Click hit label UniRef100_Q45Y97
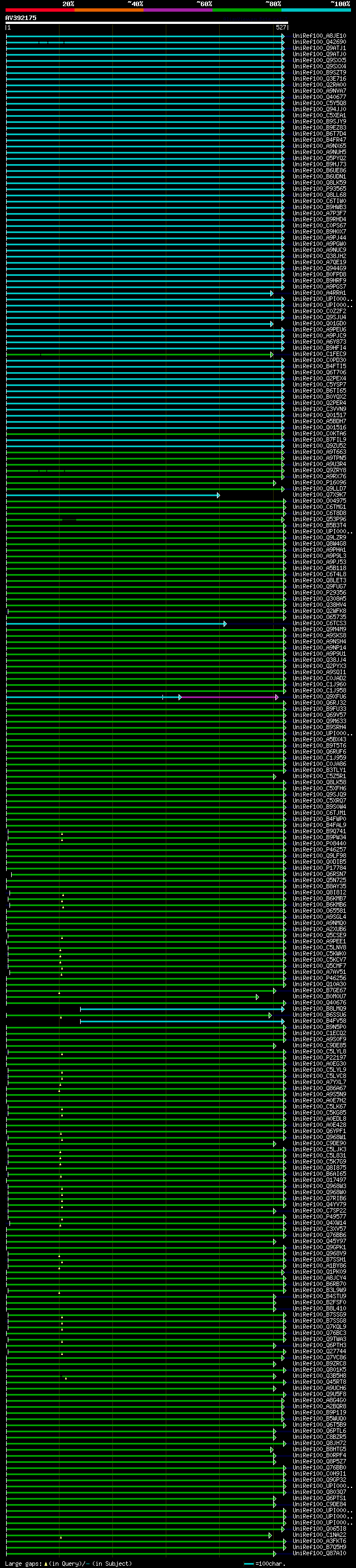 319,1241
